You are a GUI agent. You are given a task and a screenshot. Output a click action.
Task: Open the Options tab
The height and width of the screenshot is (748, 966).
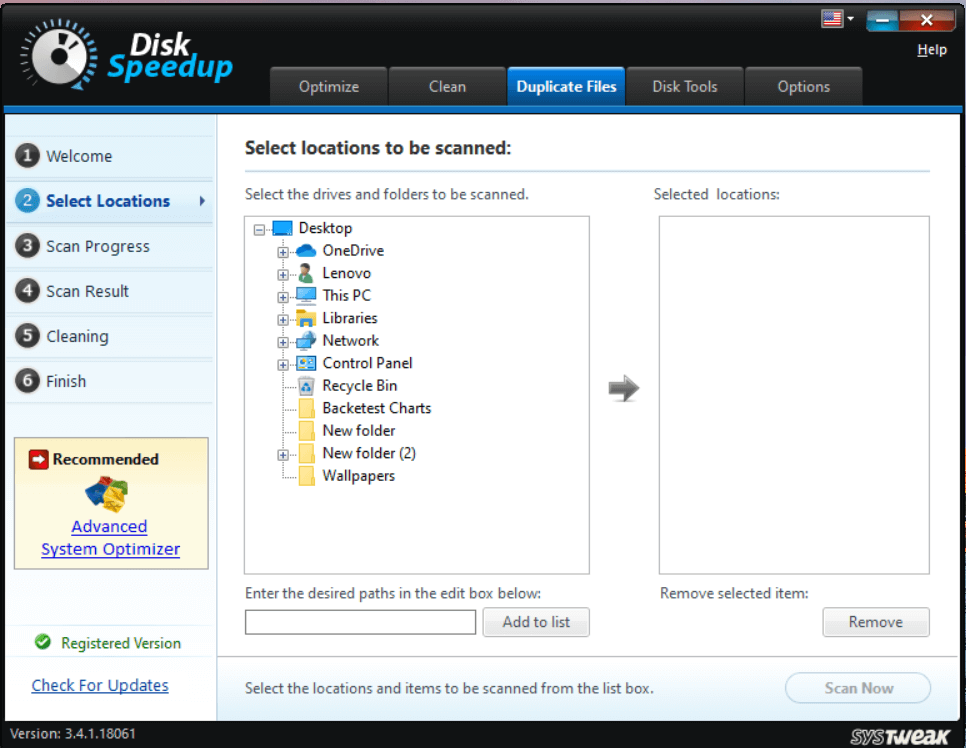coord(803,87)
